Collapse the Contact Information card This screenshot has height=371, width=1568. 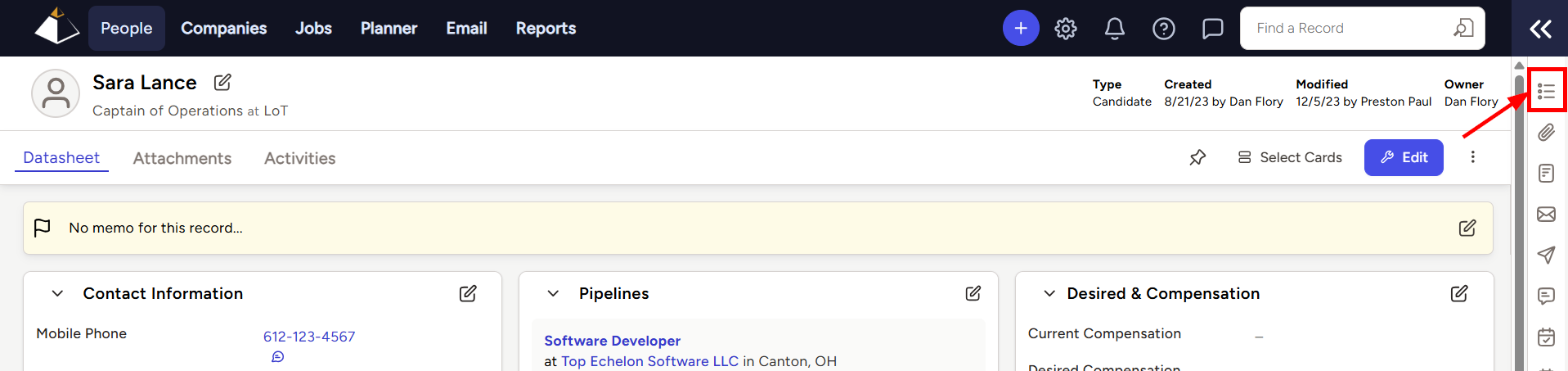57,293
